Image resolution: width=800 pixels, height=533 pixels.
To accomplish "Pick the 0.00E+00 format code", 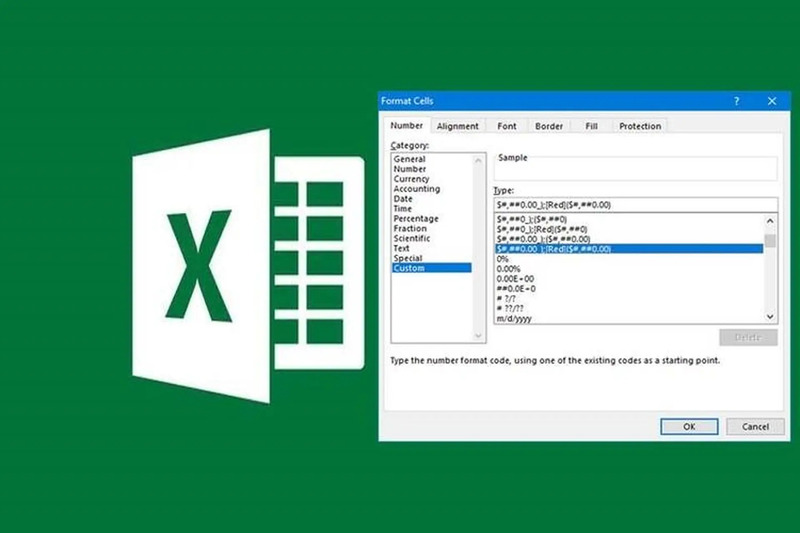I will click(629, 279).
